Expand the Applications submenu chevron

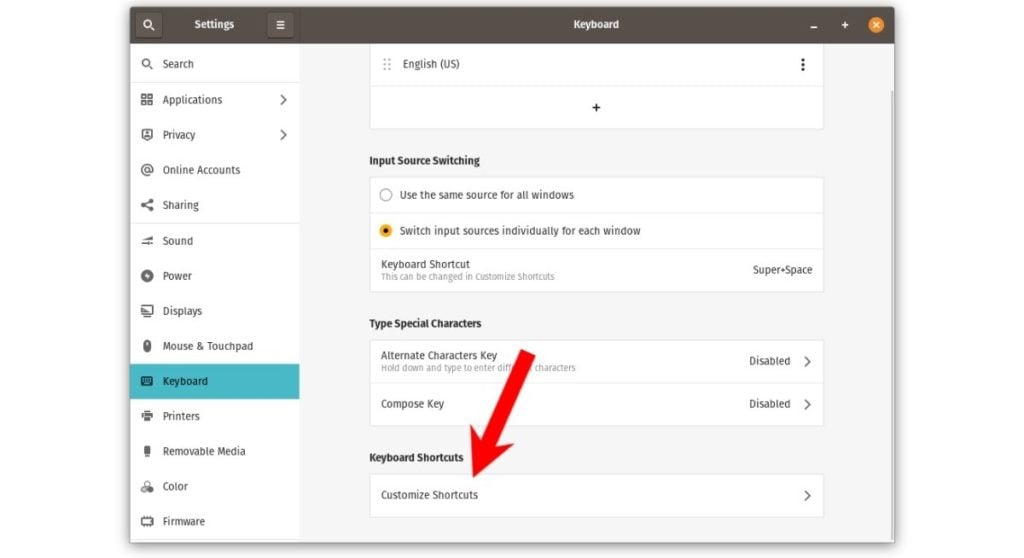pyautogui.click(x=283, y=100)
